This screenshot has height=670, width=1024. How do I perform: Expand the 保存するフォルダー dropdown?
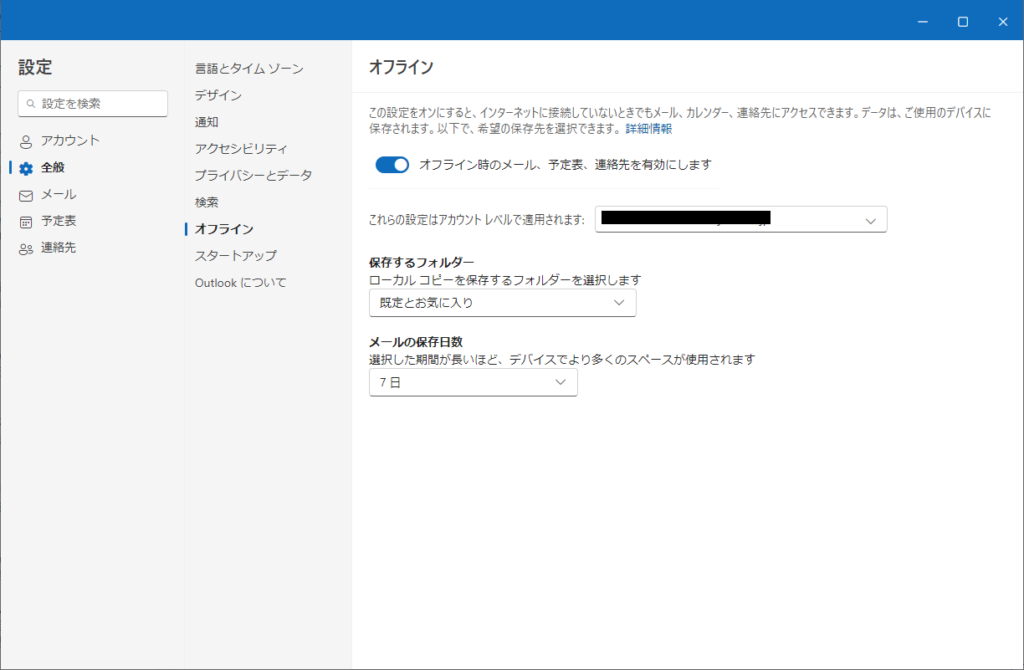tap(502, 302)
